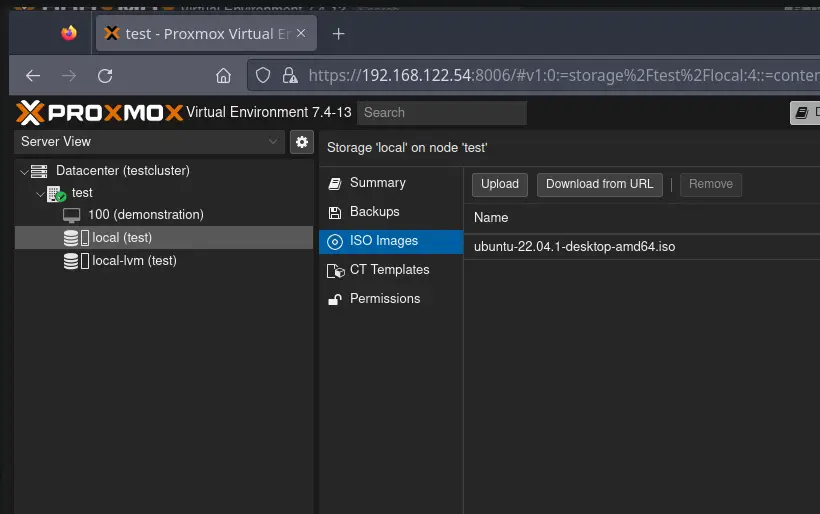Click the CT Templates file icon

[335, 271]
